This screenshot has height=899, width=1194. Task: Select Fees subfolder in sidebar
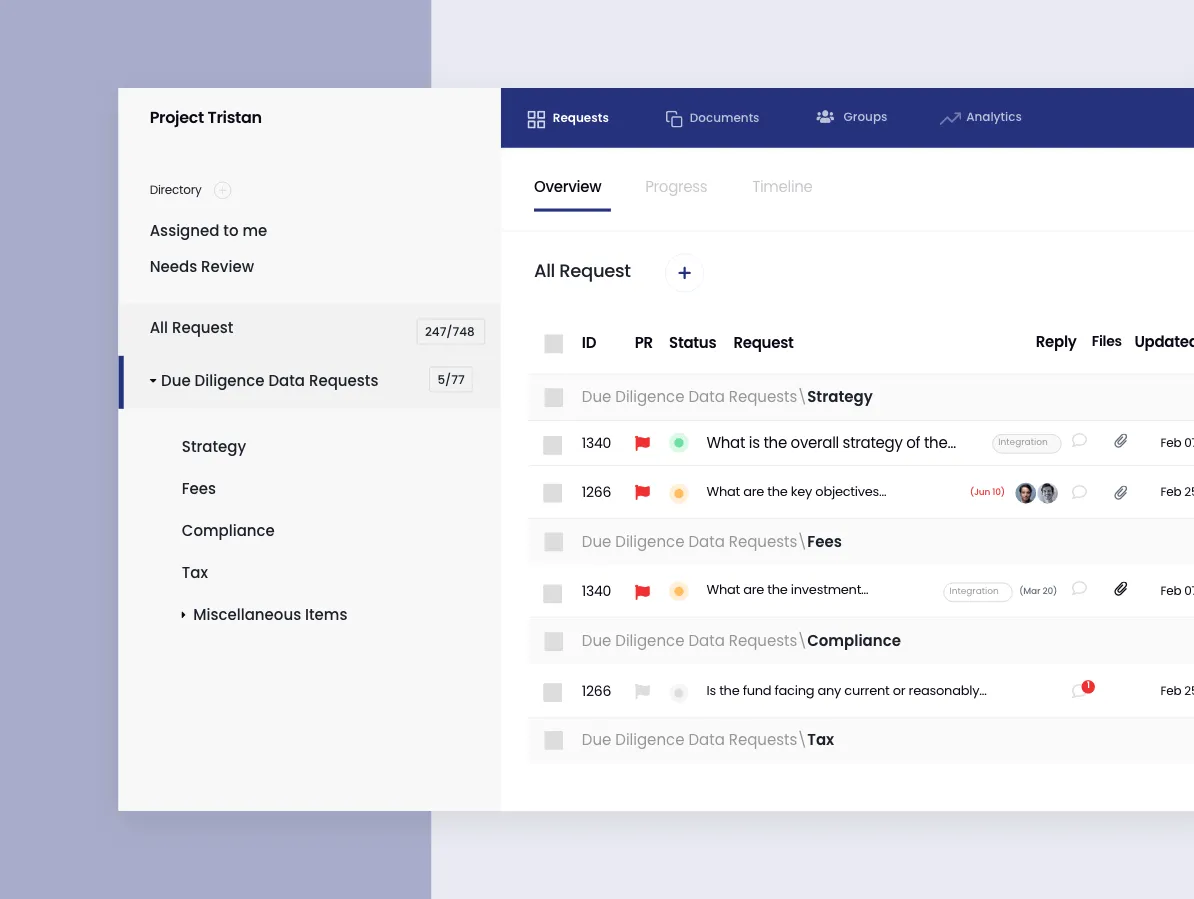[x=198, y=489]
